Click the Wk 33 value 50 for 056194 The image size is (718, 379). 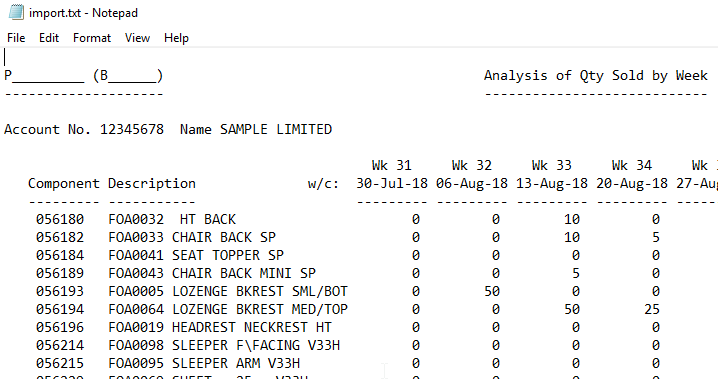[572, 309]
